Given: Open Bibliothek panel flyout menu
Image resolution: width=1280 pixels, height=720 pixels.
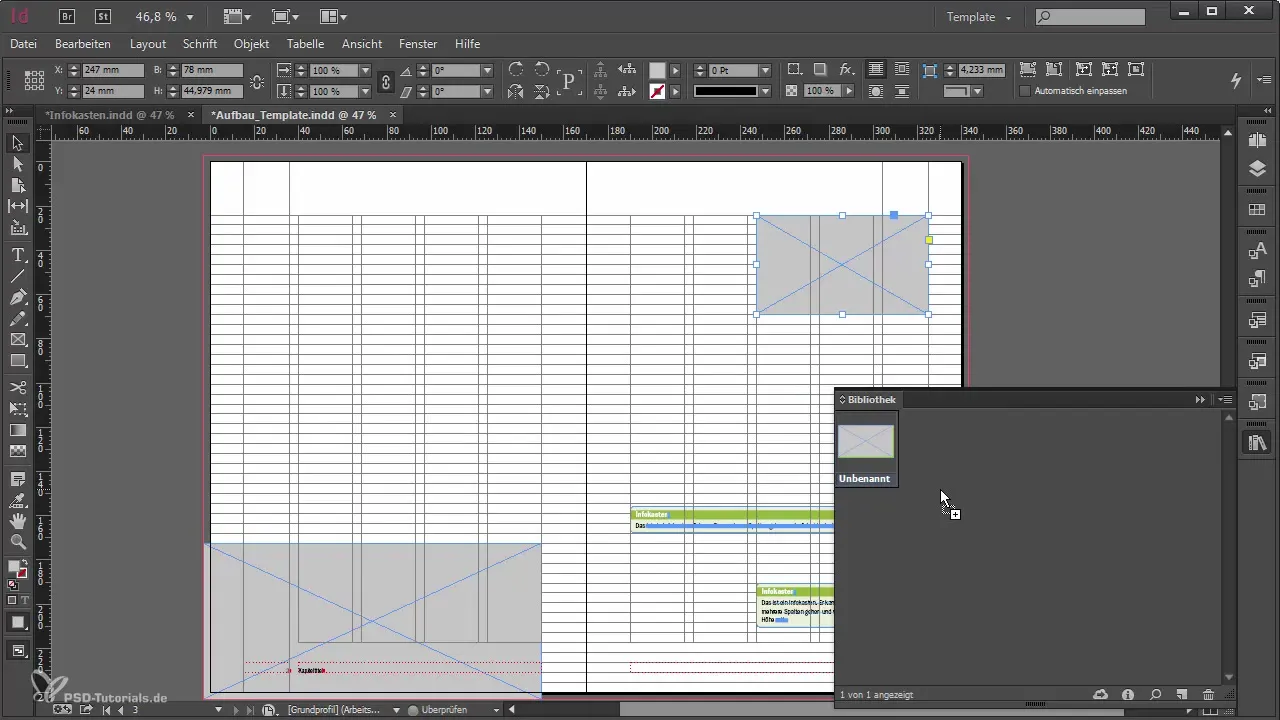Looking at the screenshot, I should coord(1226,399).
